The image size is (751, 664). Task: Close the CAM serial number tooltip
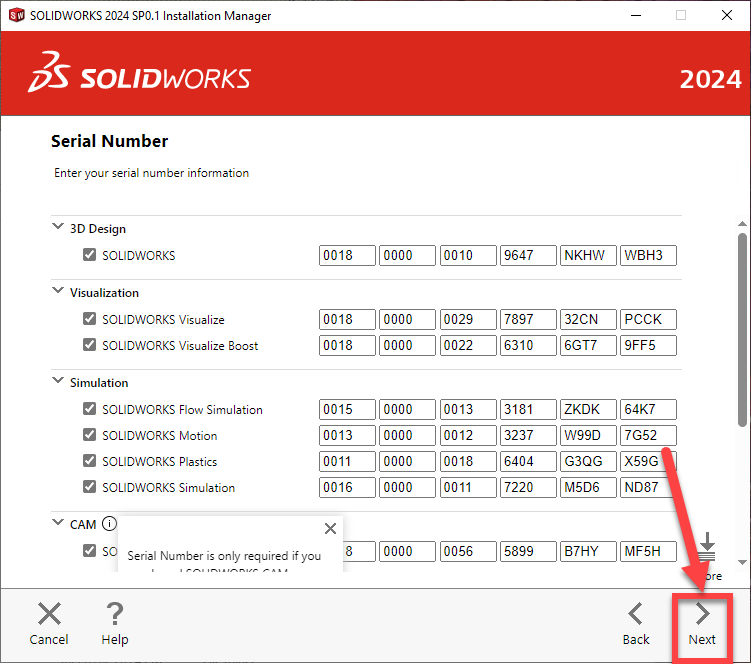click(330, 528)
